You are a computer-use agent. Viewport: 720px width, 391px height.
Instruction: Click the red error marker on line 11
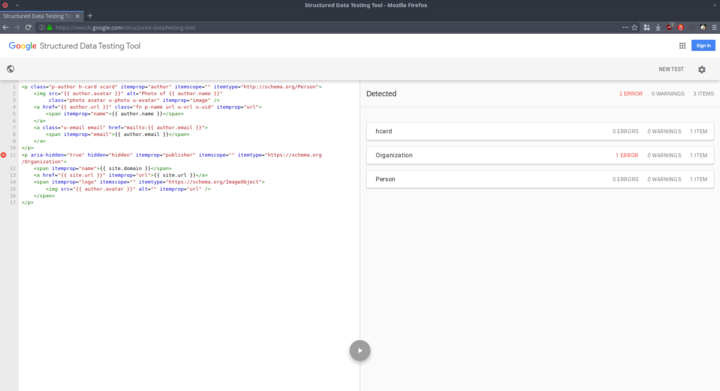[x=4, y=155]
